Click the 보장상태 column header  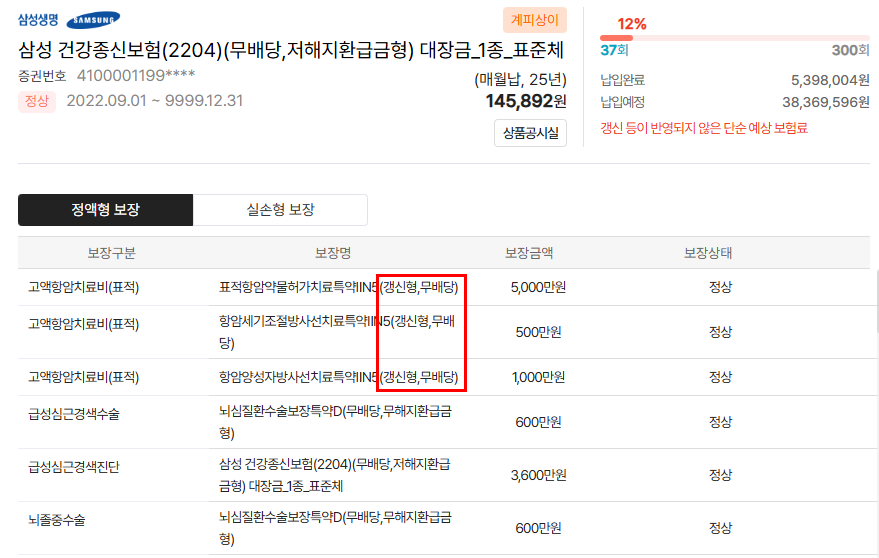pyautogui.click(x=707, y=253)
